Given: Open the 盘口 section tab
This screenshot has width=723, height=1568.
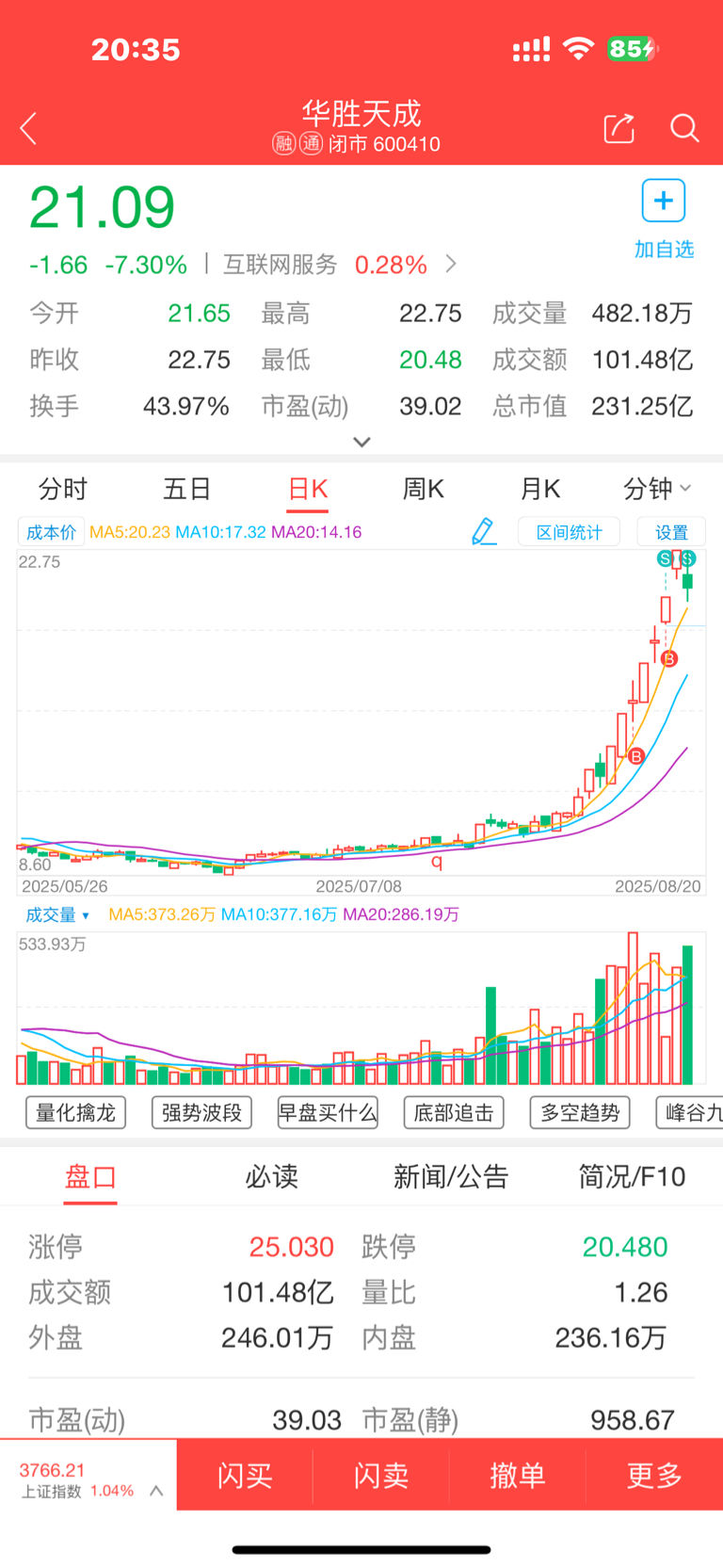Looking at the screenshot, I should coord(90,1176).
